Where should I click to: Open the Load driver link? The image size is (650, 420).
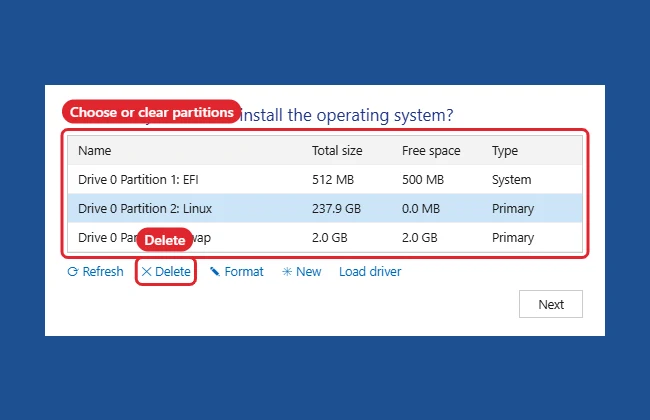(370, 272)
